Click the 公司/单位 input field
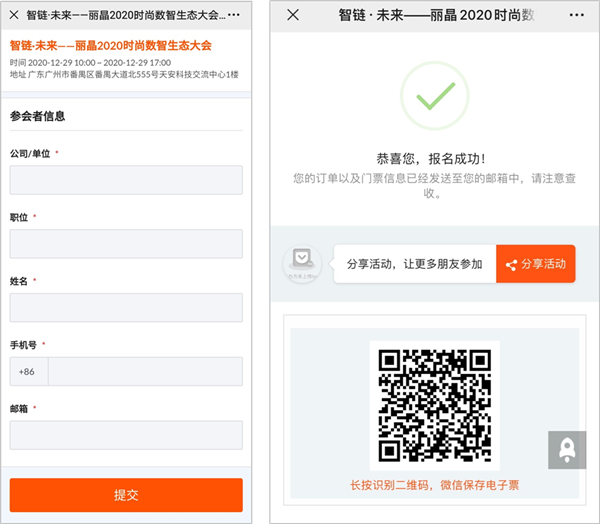This screenshot has width=600, height=524. pyautogui.click(x=126, y=180)
